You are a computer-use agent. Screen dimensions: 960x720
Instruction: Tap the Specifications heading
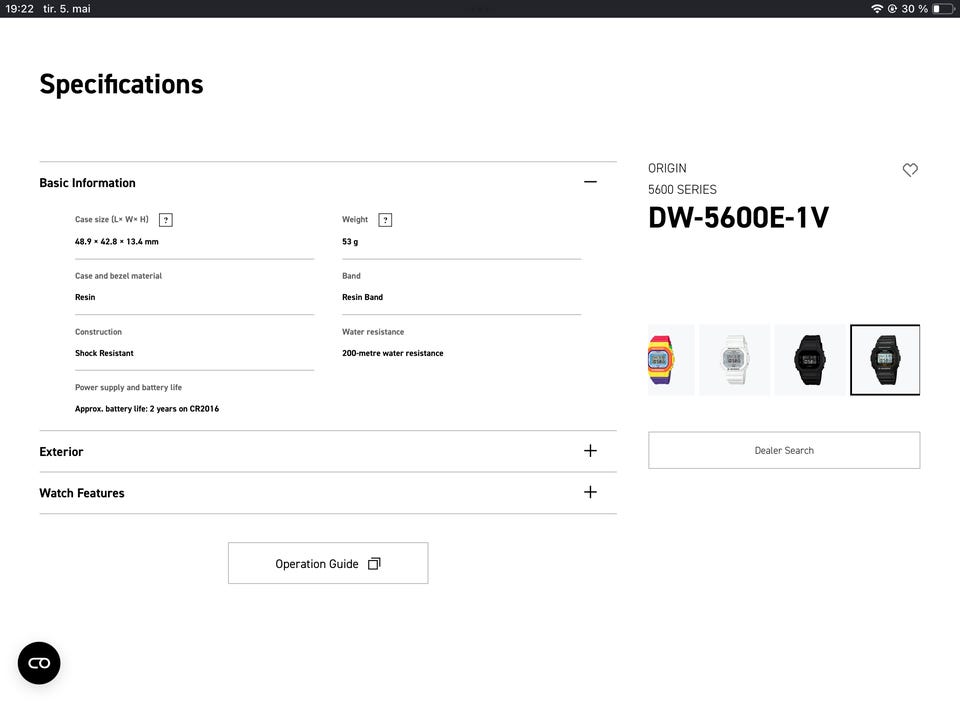click(121, 84)
